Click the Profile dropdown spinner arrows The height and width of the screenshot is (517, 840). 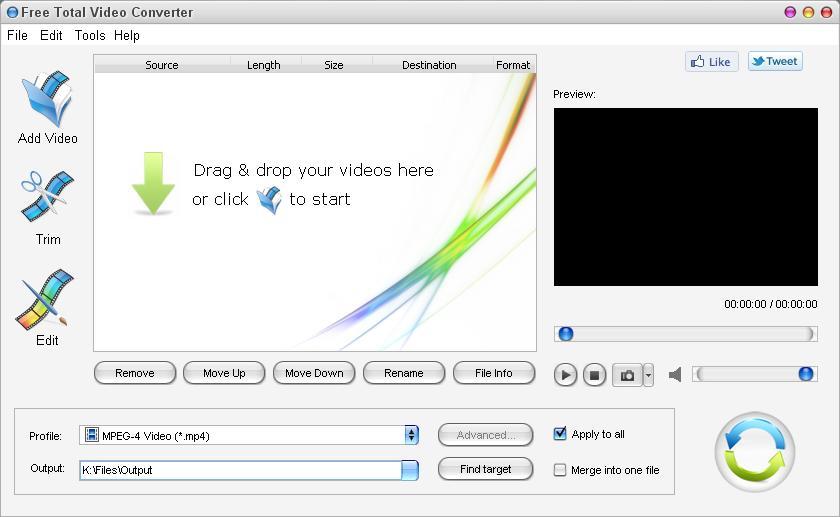point(411,435)
